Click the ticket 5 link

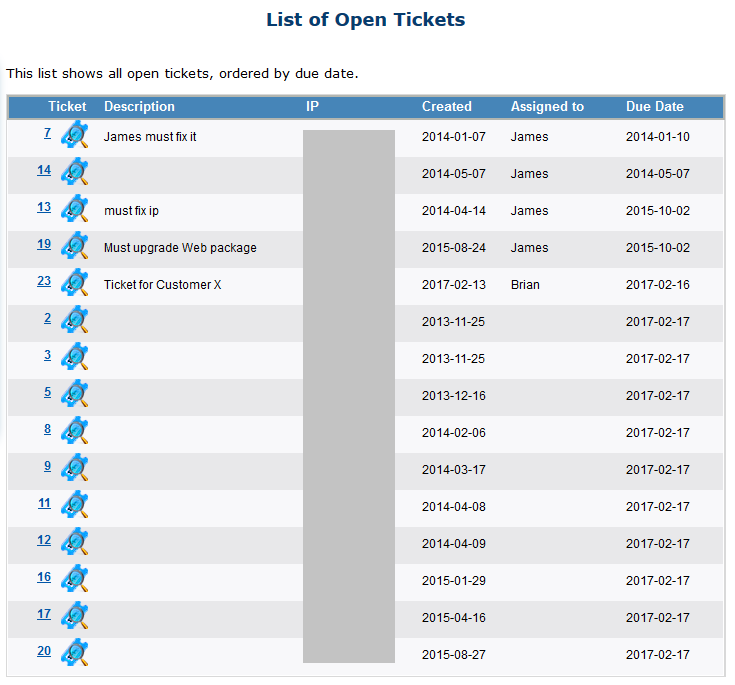[x=47, y=392]
